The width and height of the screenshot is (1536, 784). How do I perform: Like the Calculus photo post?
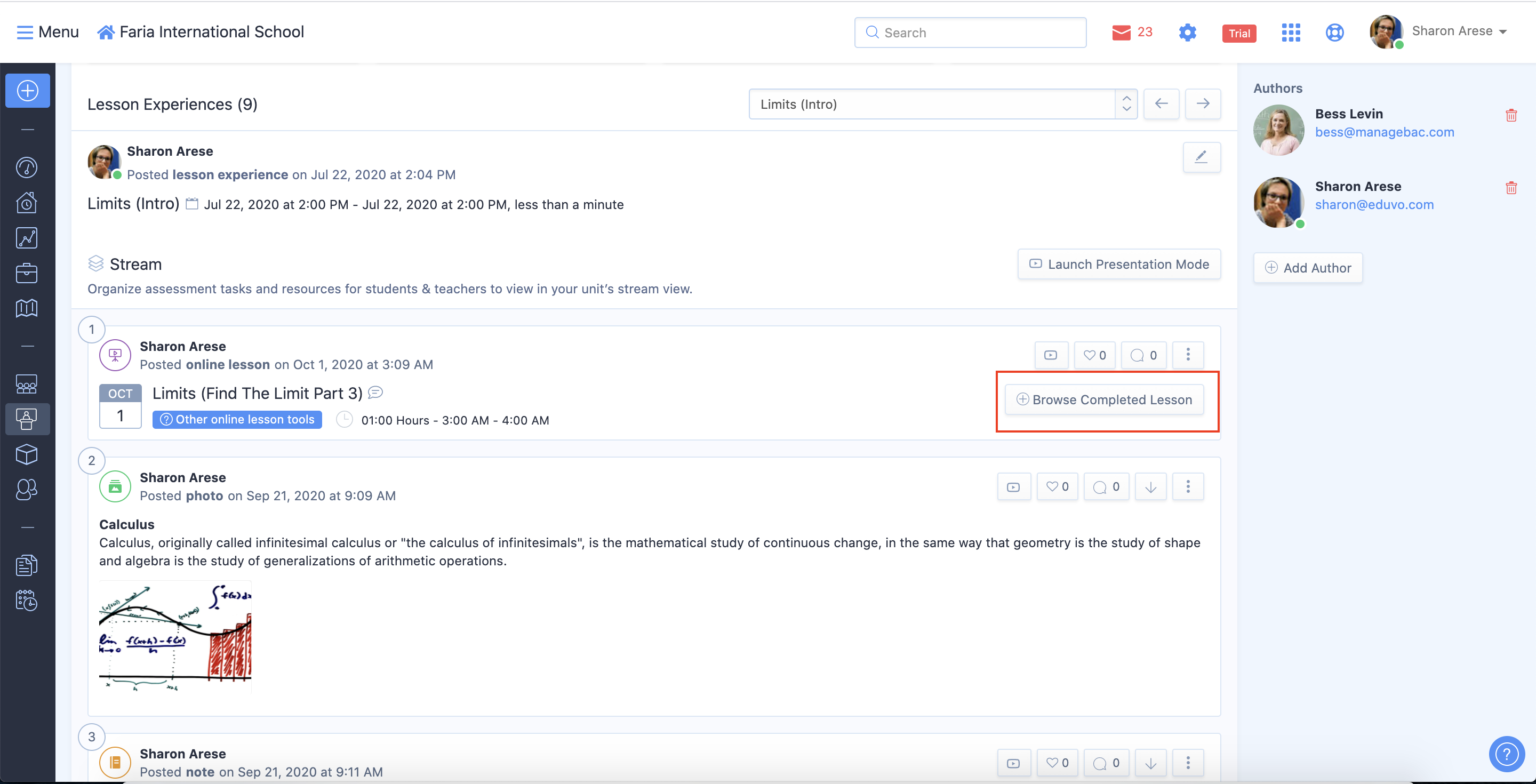[1057, 487]
